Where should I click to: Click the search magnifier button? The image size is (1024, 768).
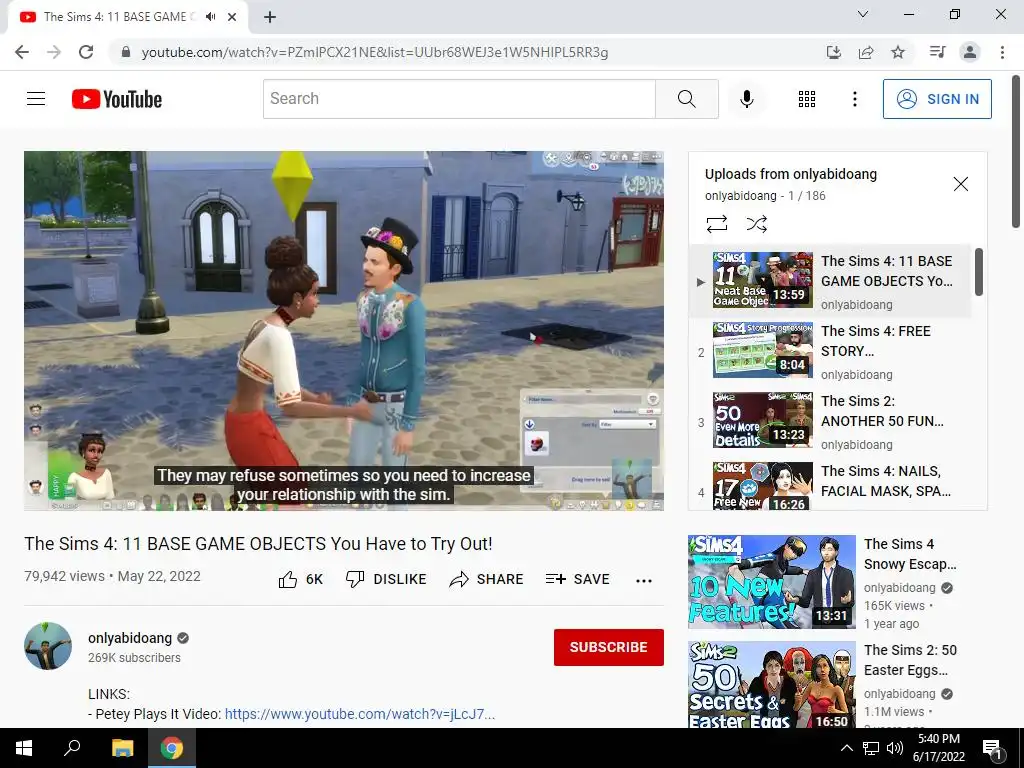(686, 99)
